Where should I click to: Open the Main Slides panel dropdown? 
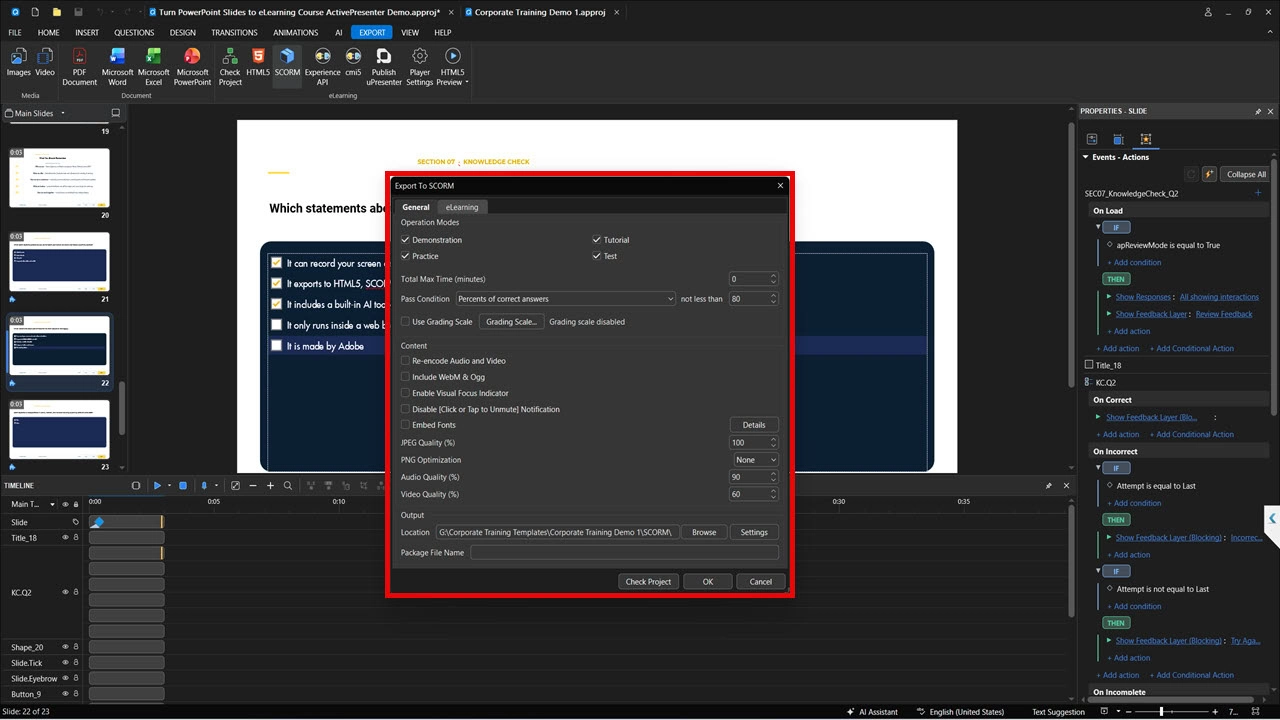pyautogui.click(x=63, y=113)
